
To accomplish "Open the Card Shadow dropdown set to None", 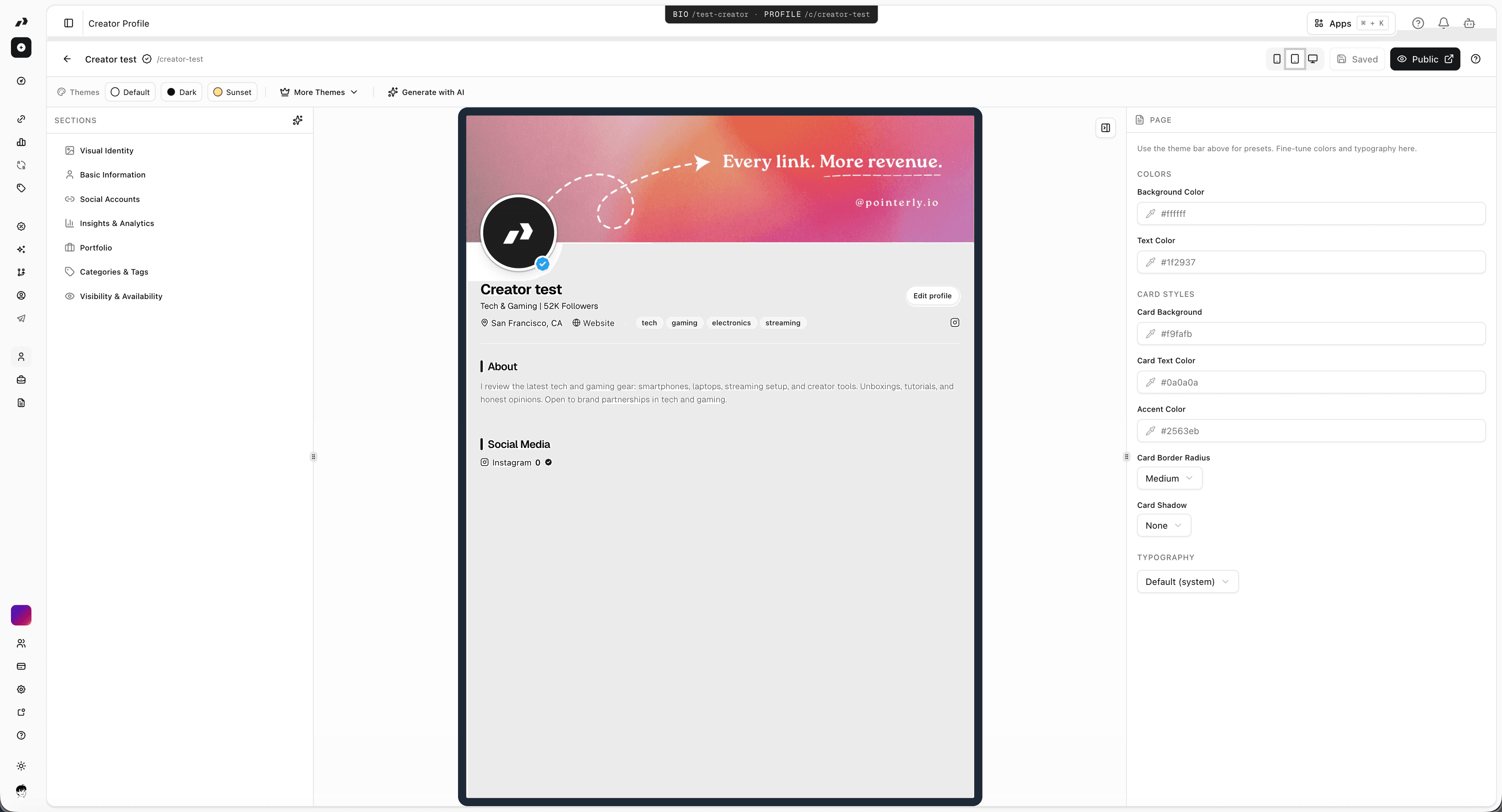I will click(1163, 525).
